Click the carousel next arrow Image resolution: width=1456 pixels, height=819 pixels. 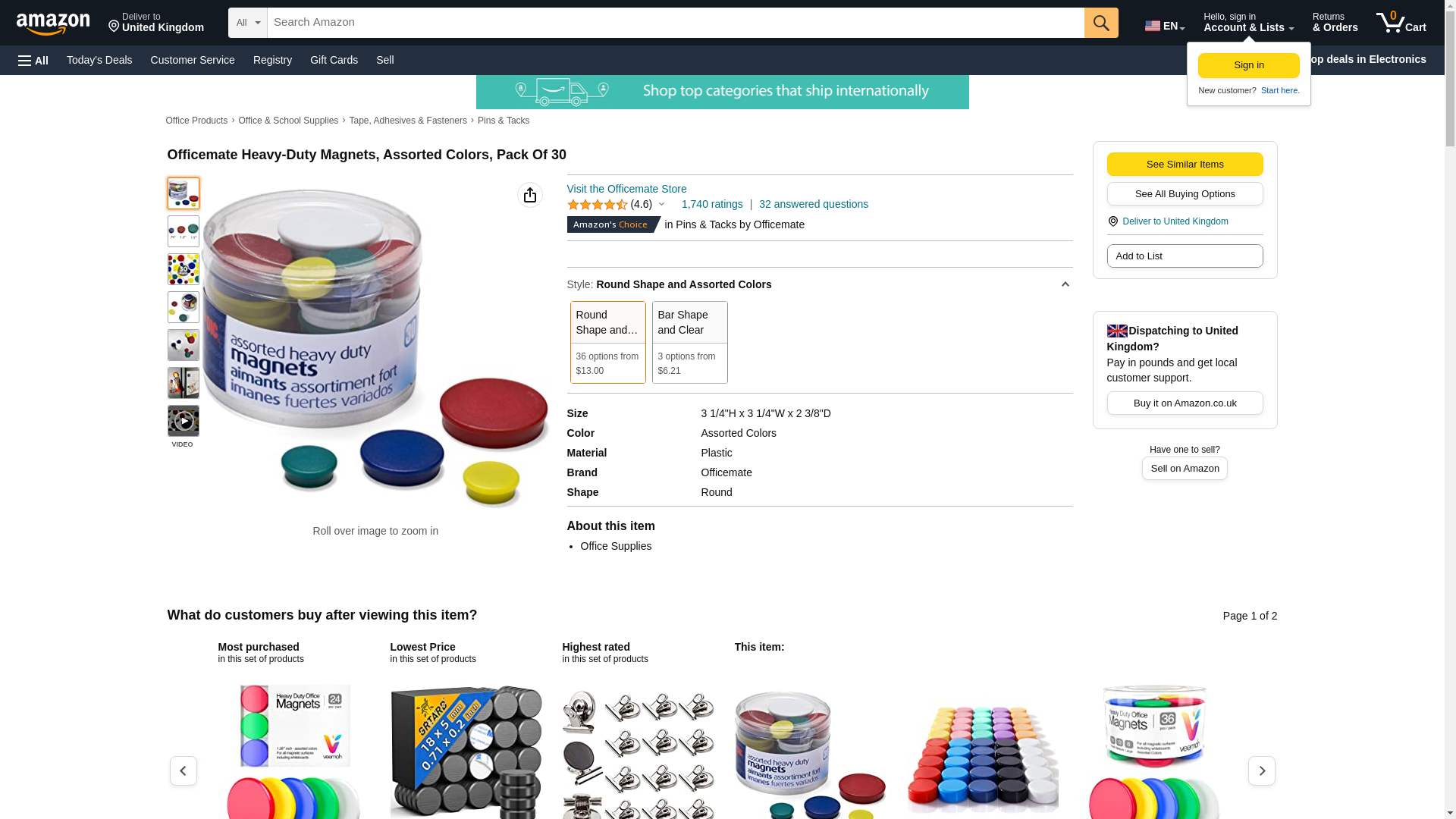[1261, 770]
